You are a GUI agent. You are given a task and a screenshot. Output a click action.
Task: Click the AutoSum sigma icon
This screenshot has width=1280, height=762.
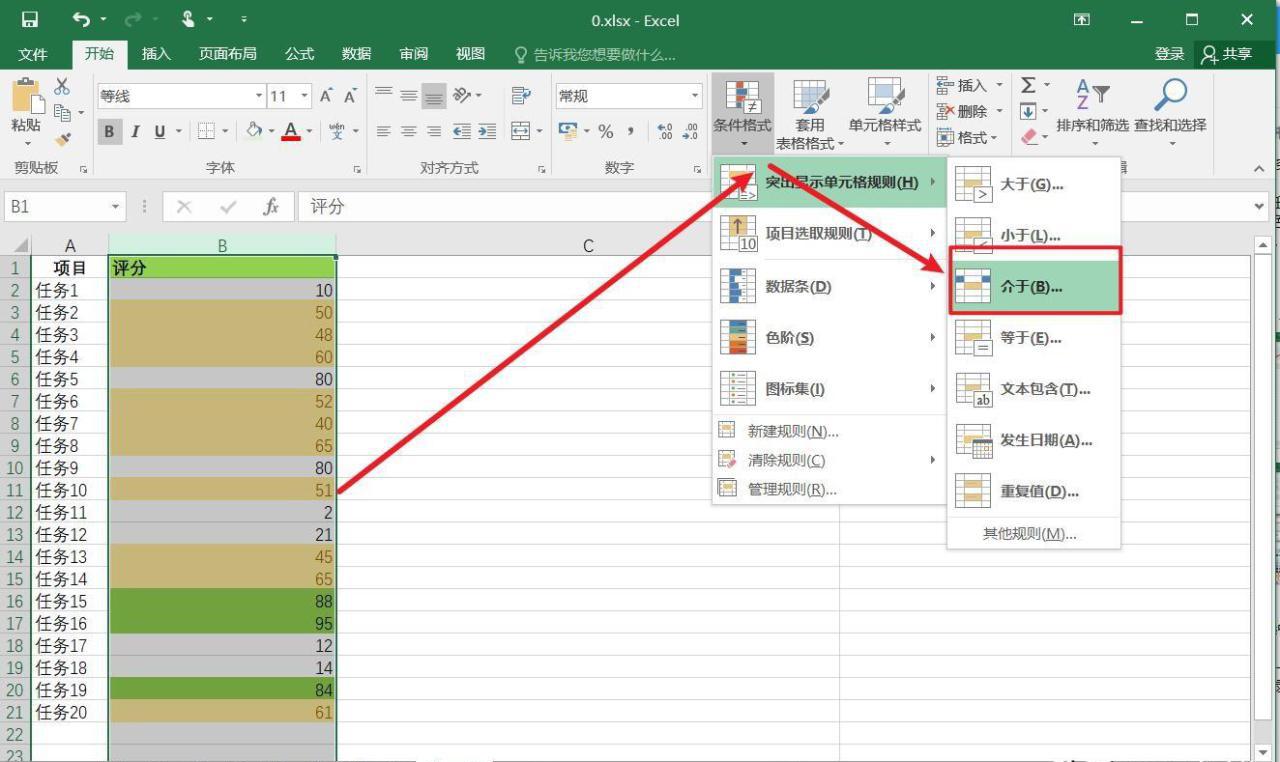[x=1028, y=86]
